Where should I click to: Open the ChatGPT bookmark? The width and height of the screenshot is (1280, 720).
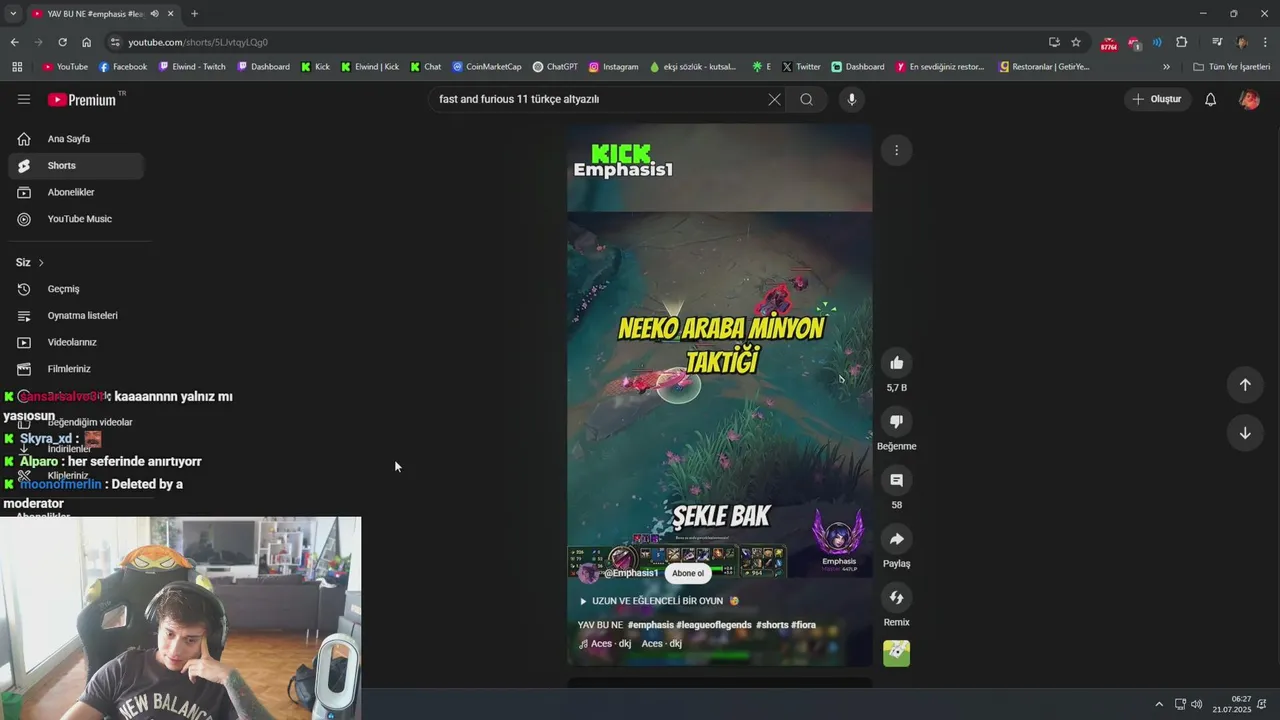555,67
